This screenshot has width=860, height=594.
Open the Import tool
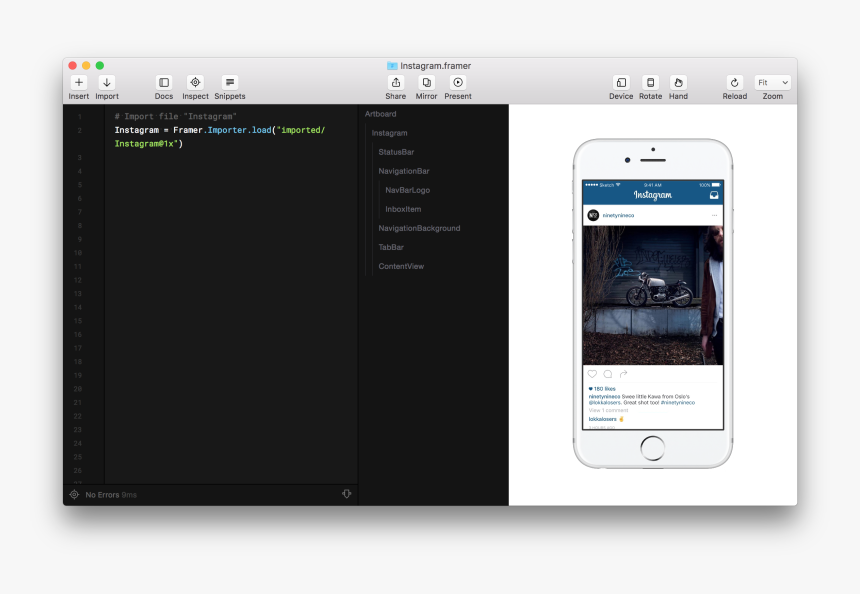(107, 83)
